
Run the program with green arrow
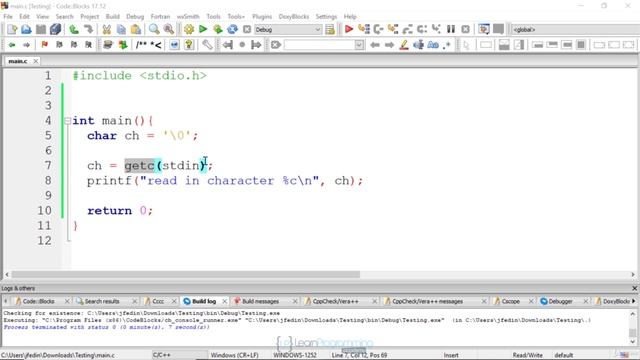(203, 29)
